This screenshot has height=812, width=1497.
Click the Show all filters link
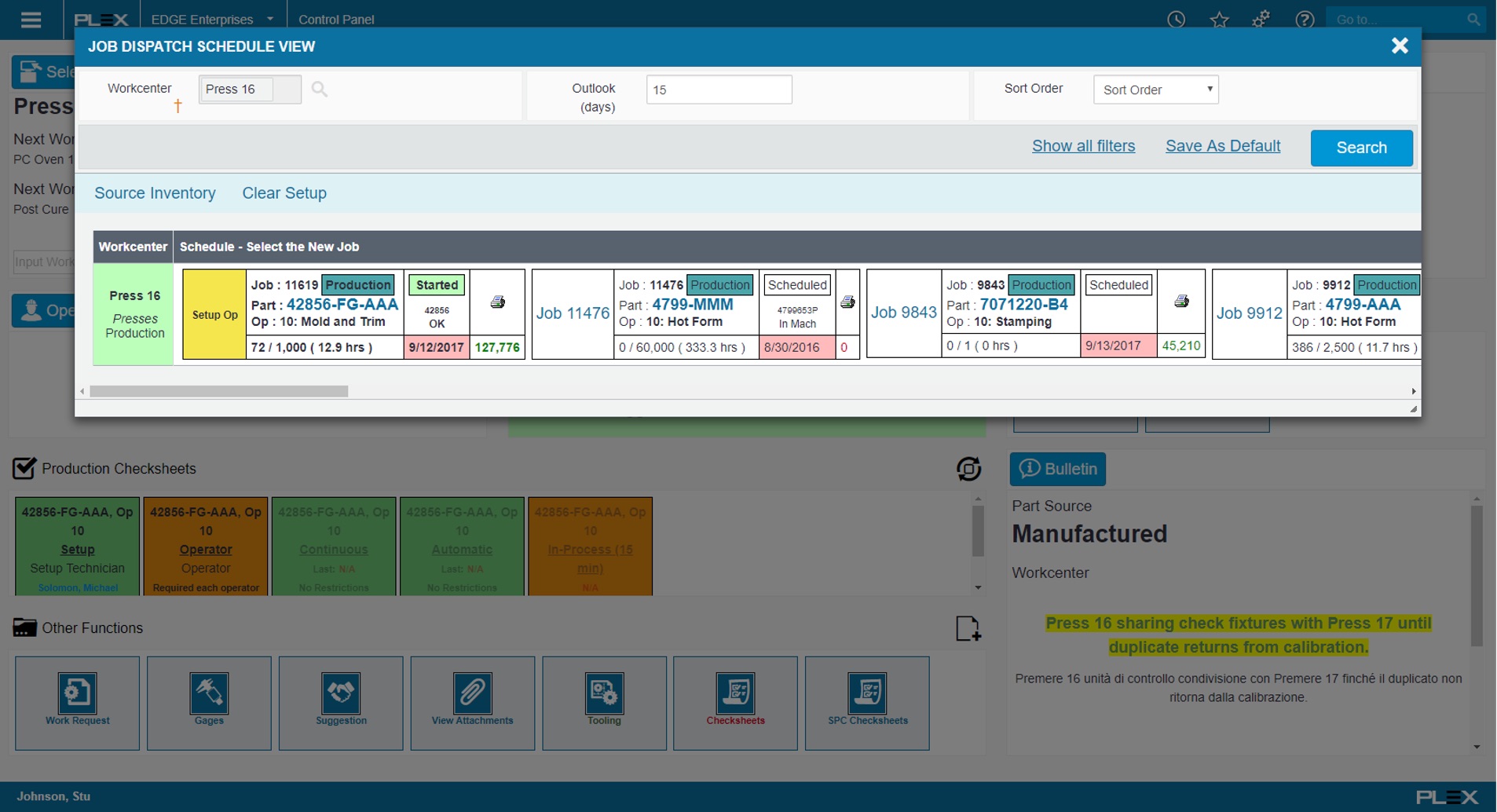1083,146
